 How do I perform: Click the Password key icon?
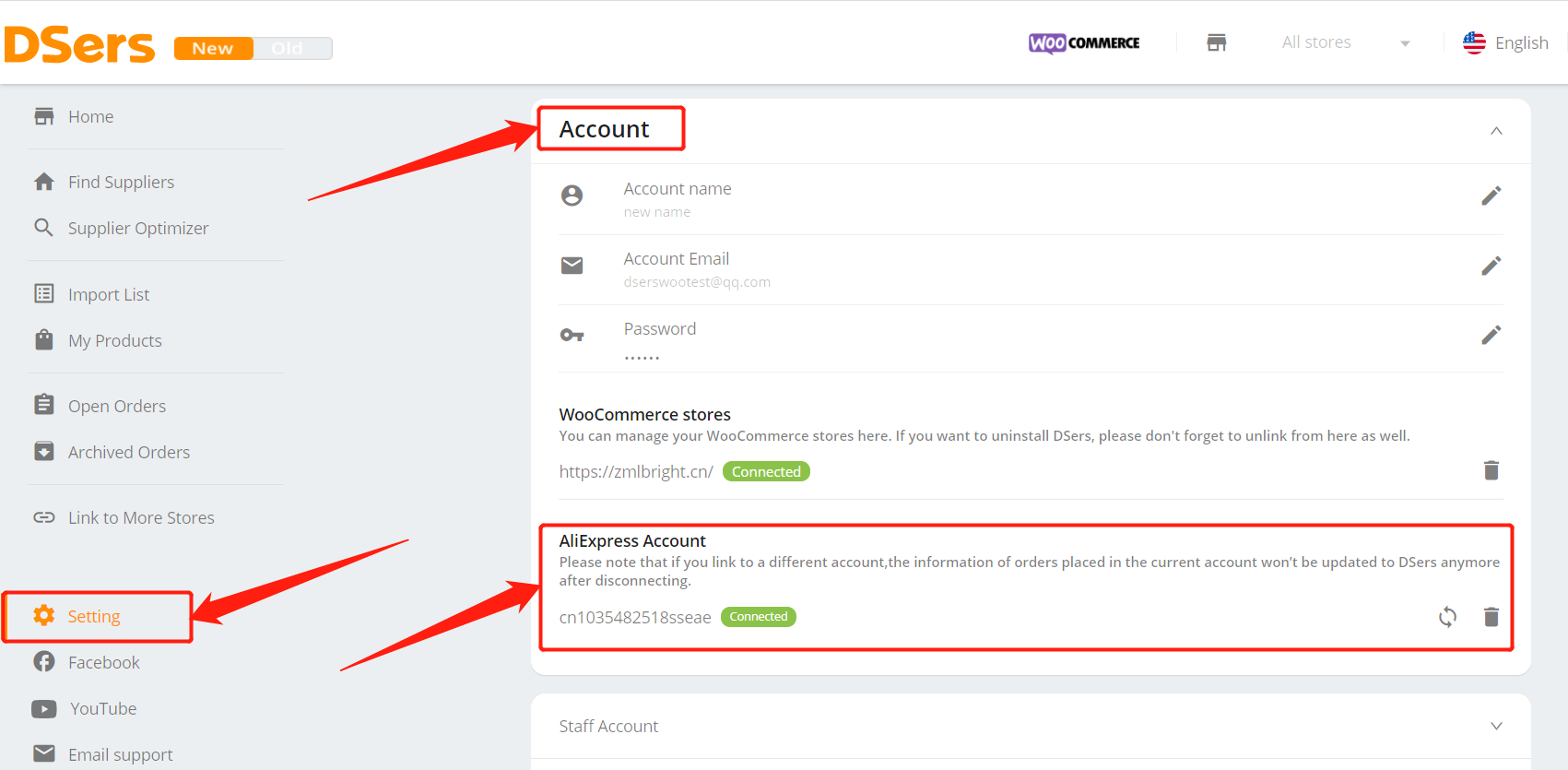572,335
